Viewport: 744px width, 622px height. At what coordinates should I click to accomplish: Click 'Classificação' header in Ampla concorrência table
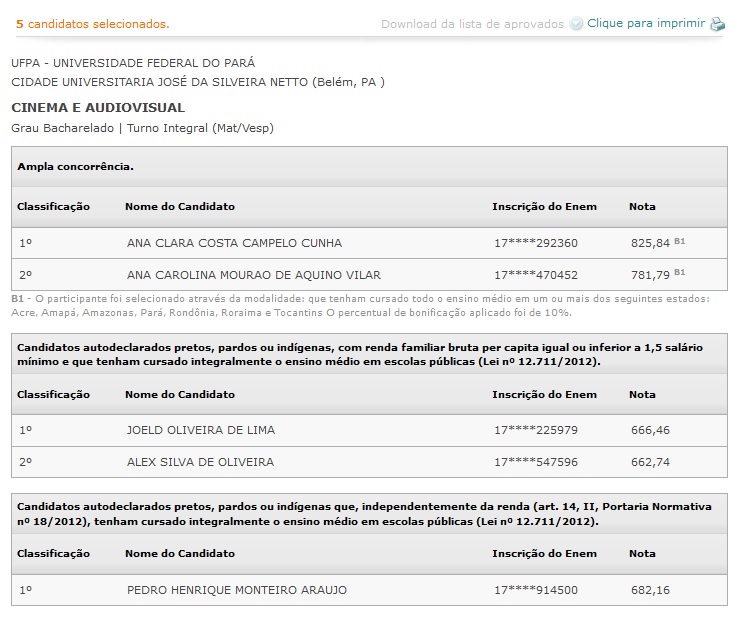pos(53,207)
